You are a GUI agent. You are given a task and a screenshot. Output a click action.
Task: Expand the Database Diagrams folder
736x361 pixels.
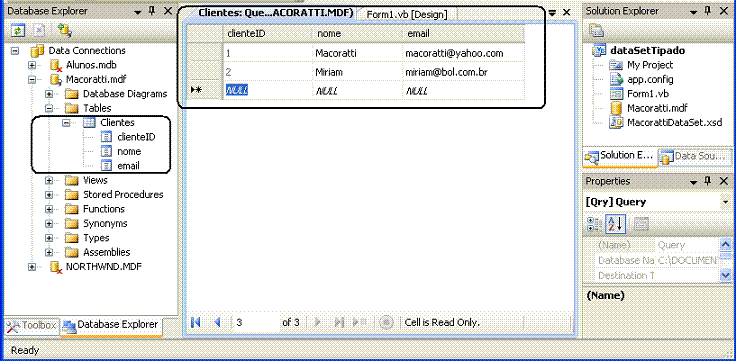(x=49, y=94)
